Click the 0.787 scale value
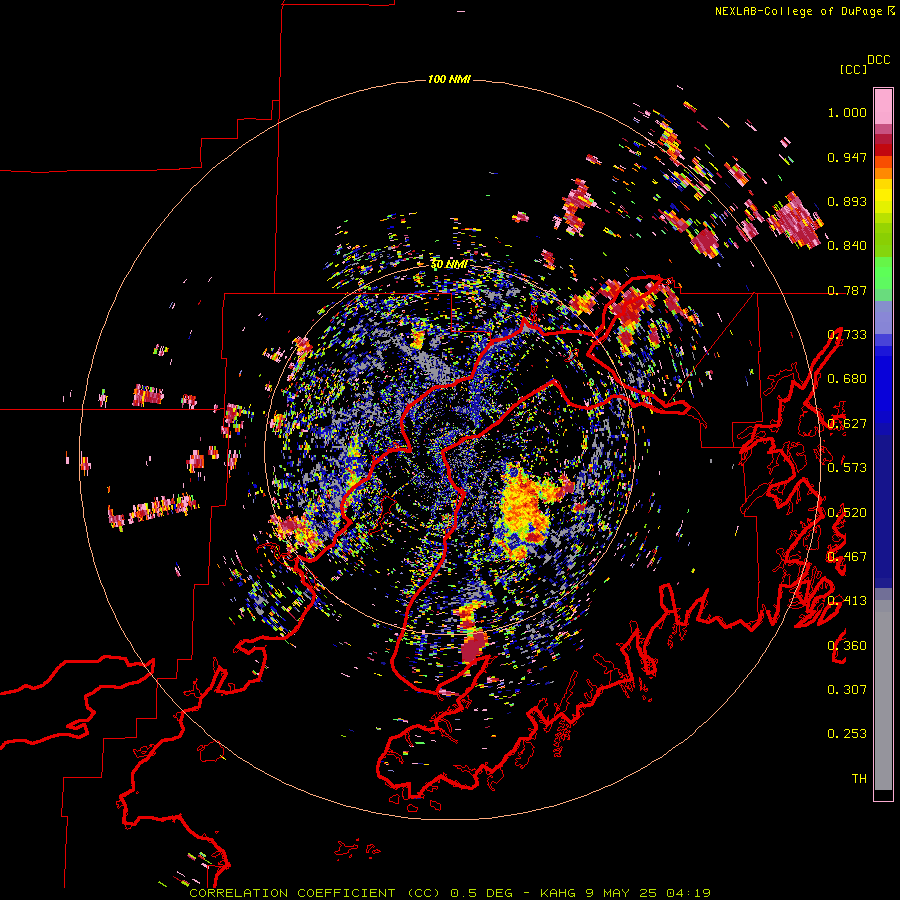900x900 pixels. (847, 290)
